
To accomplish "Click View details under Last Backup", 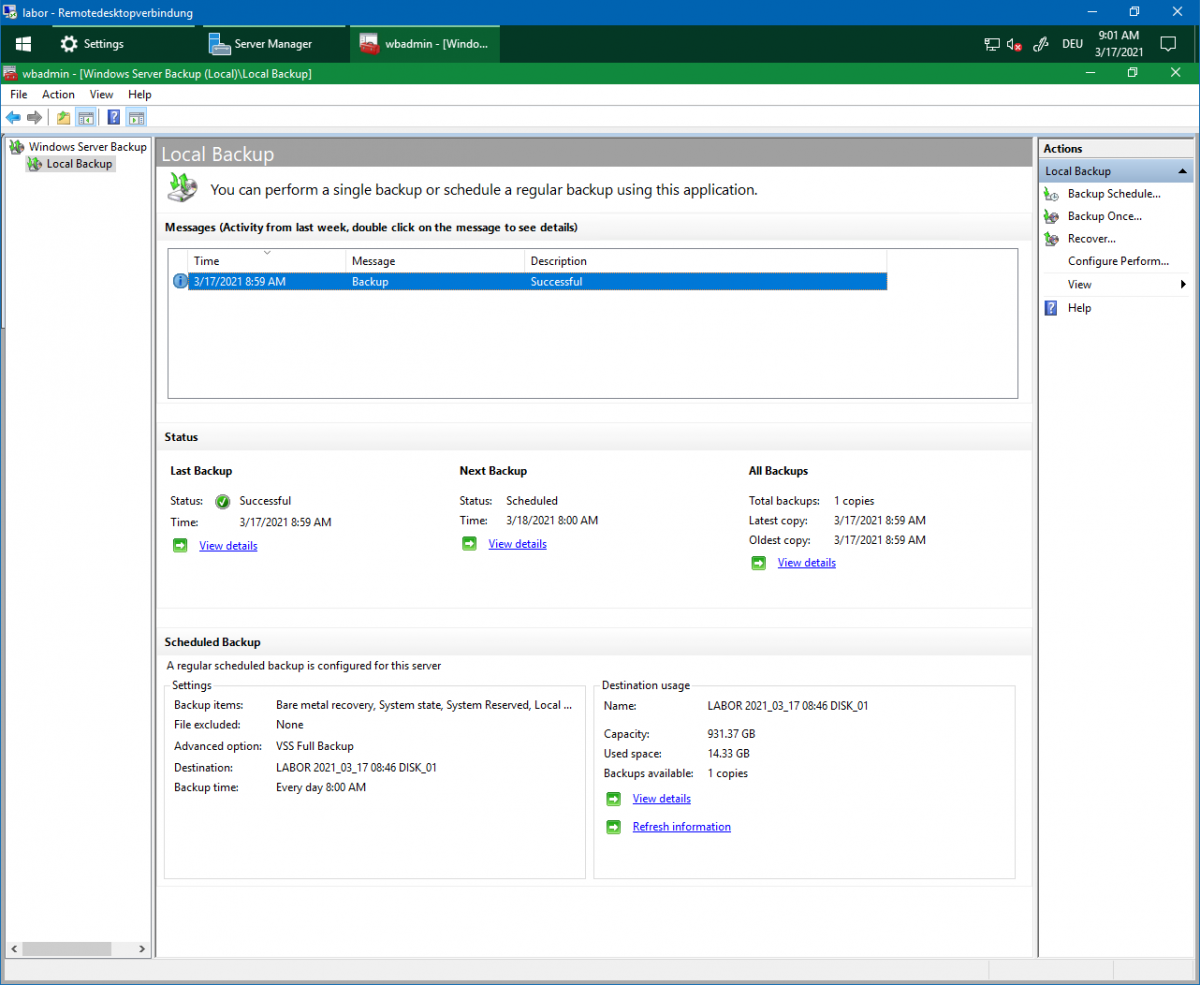I will 228,546.
